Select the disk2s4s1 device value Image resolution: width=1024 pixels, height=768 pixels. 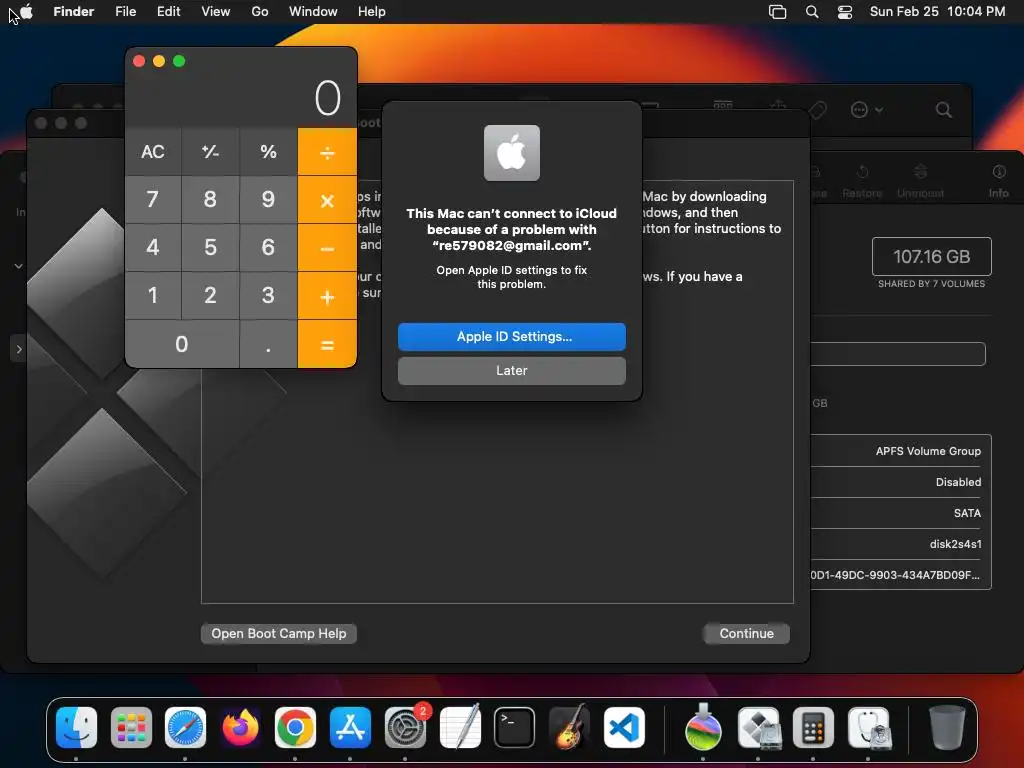tap(955, 544)
